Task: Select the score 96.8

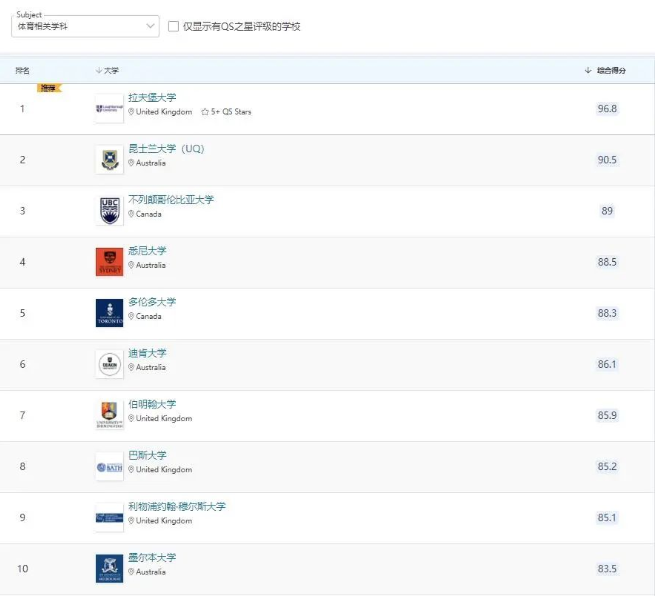Action: (607, 109)
